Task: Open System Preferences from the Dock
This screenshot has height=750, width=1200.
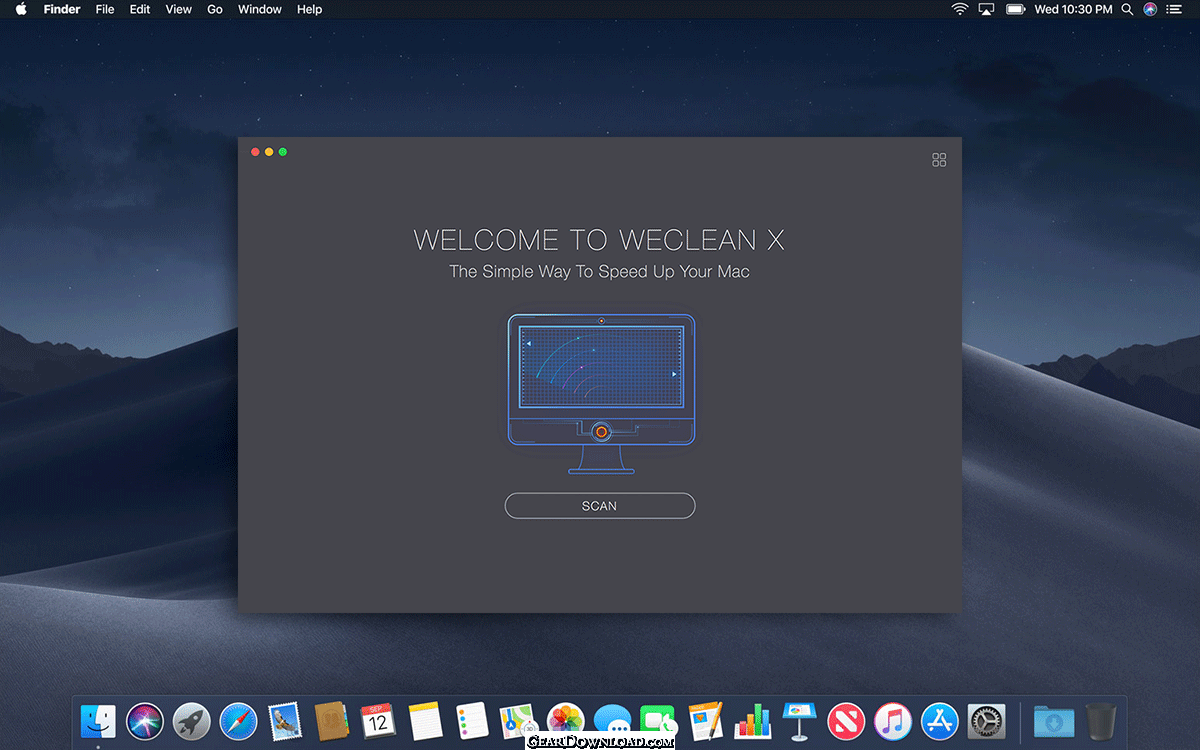Action: pyautogui.click(x=986, y=720)
